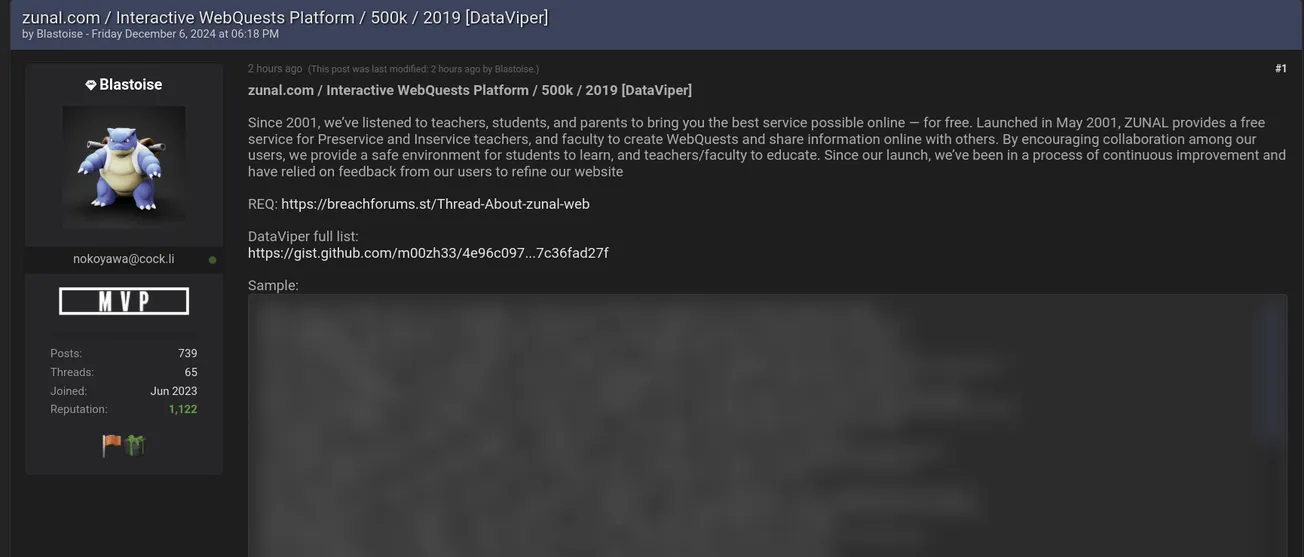The image size is (1304, 557).
Task: Click the green online status dot
Action: coord(212,260)
